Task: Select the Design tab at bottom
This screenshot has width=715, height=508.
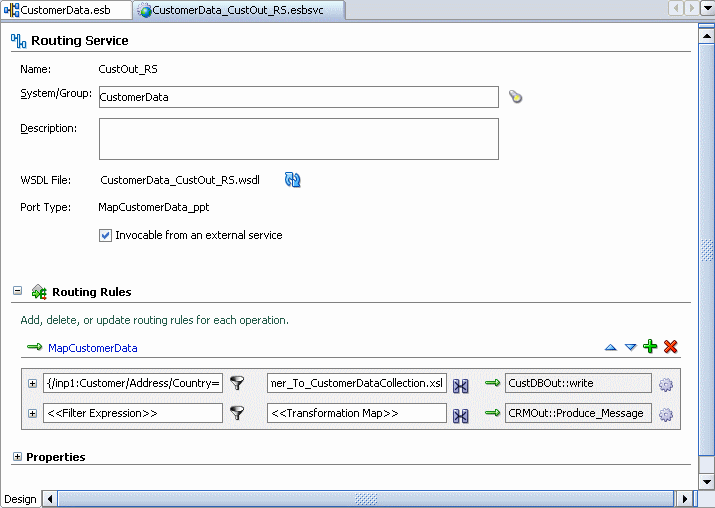Action: (x=20, y=499)
